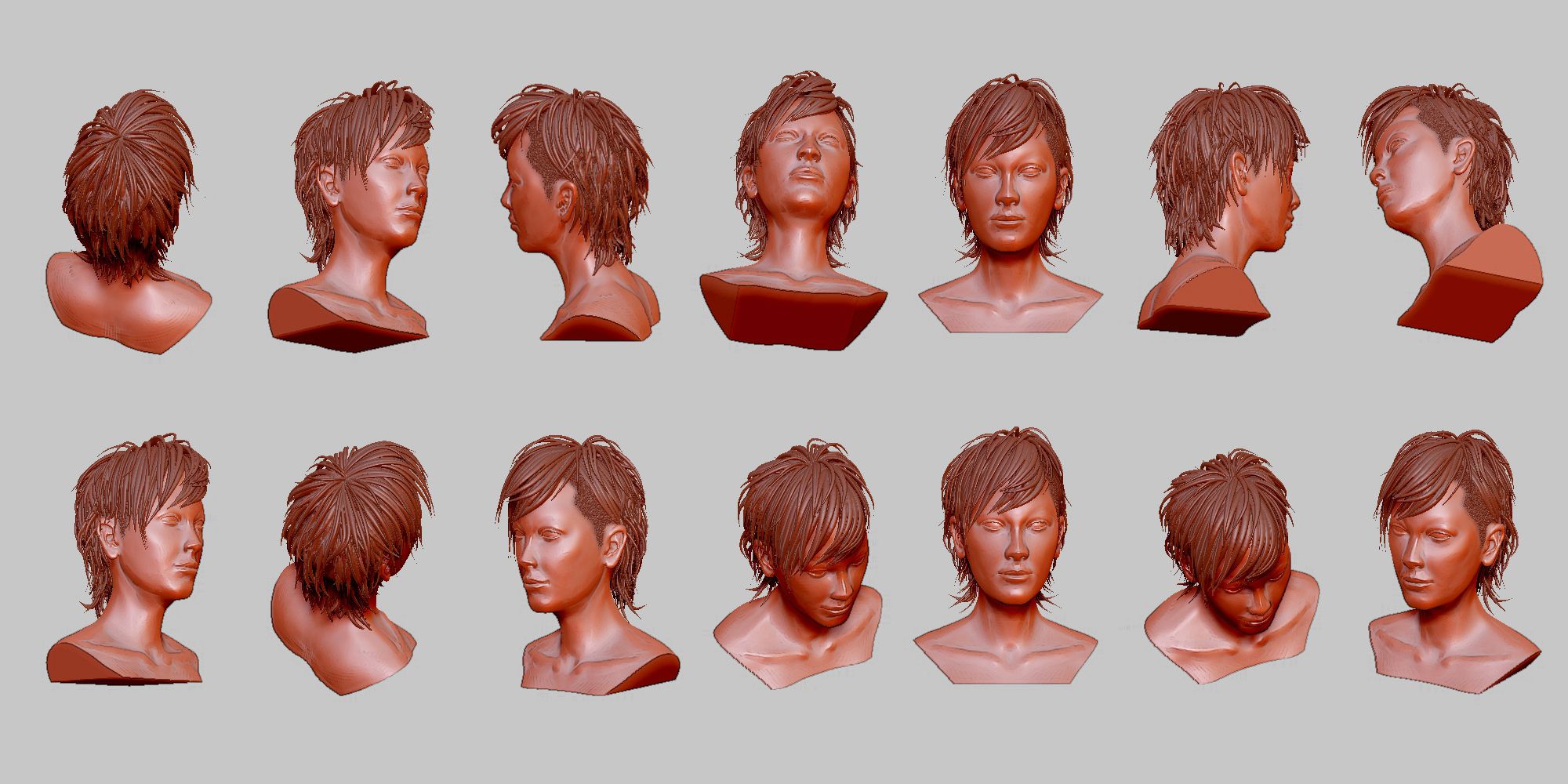Select top-row low-angle bust with chin raised

pos(793,212)
